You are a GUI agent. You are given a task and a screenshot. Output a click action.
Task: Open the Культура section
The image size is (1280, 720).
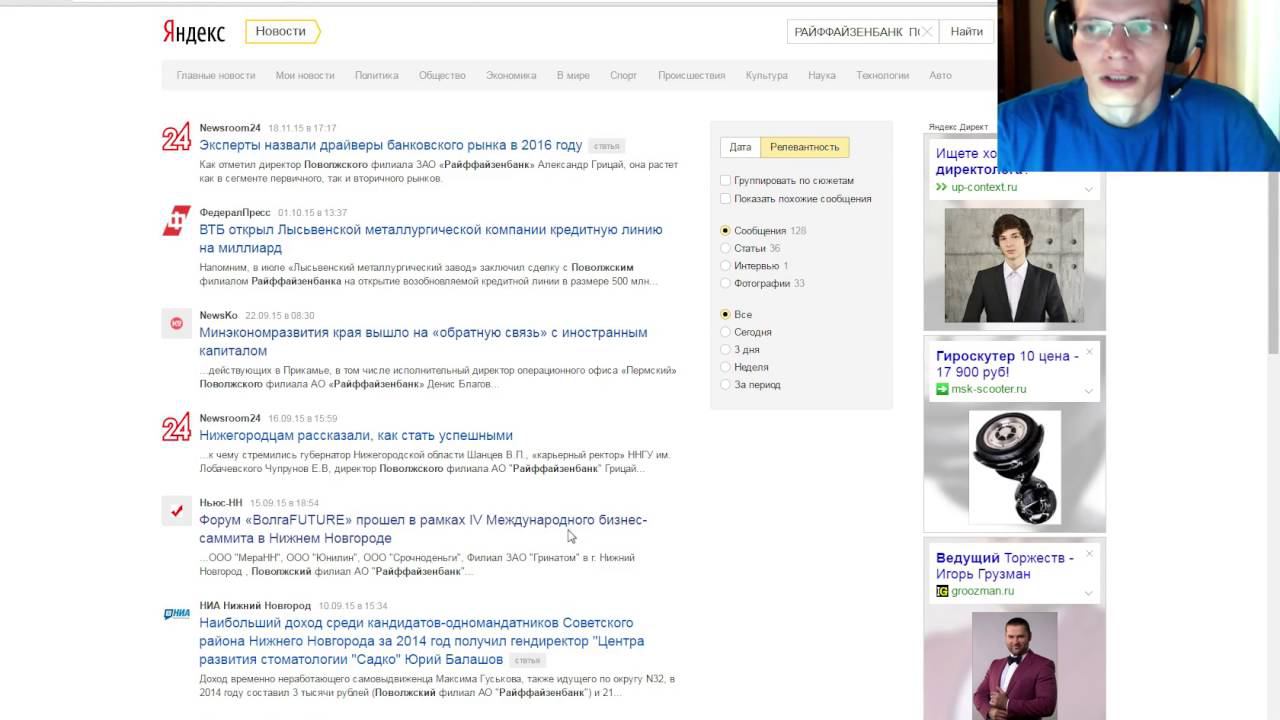pyautogui.click(x=766, y=75)
